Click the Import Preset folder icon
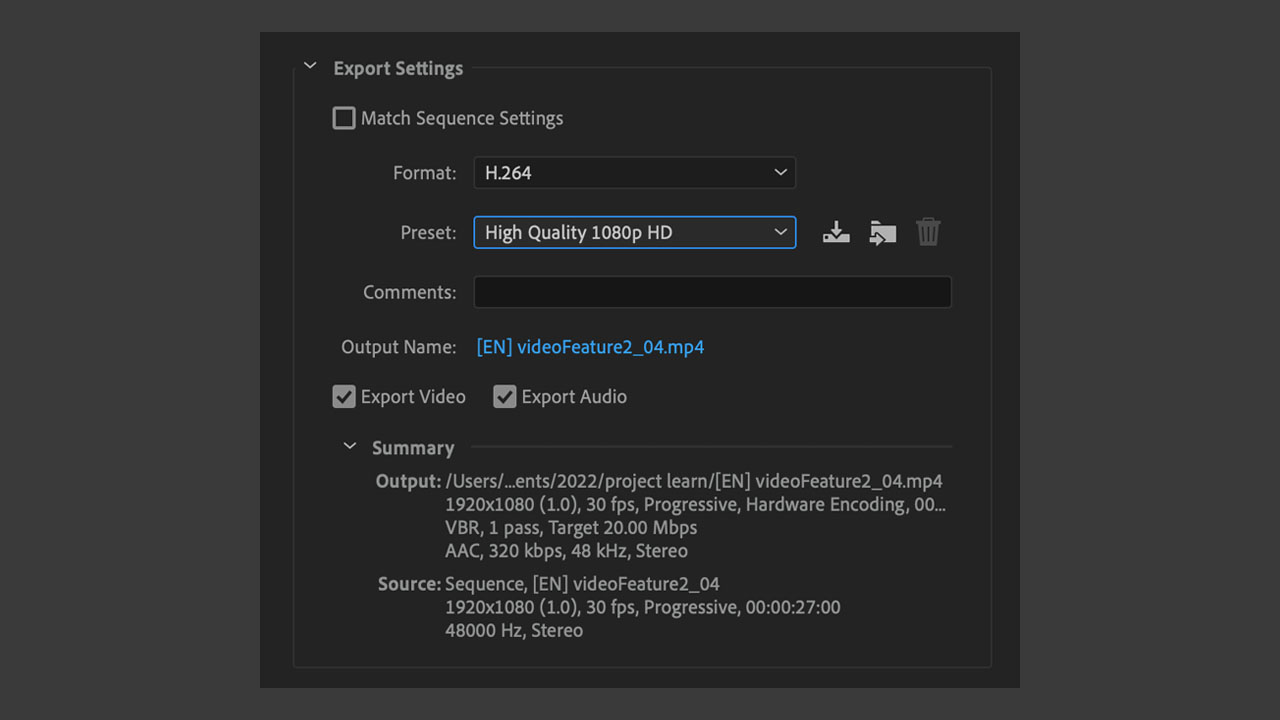The width and height of the screenshot is (1280, 720). click(x=883, y=232)
